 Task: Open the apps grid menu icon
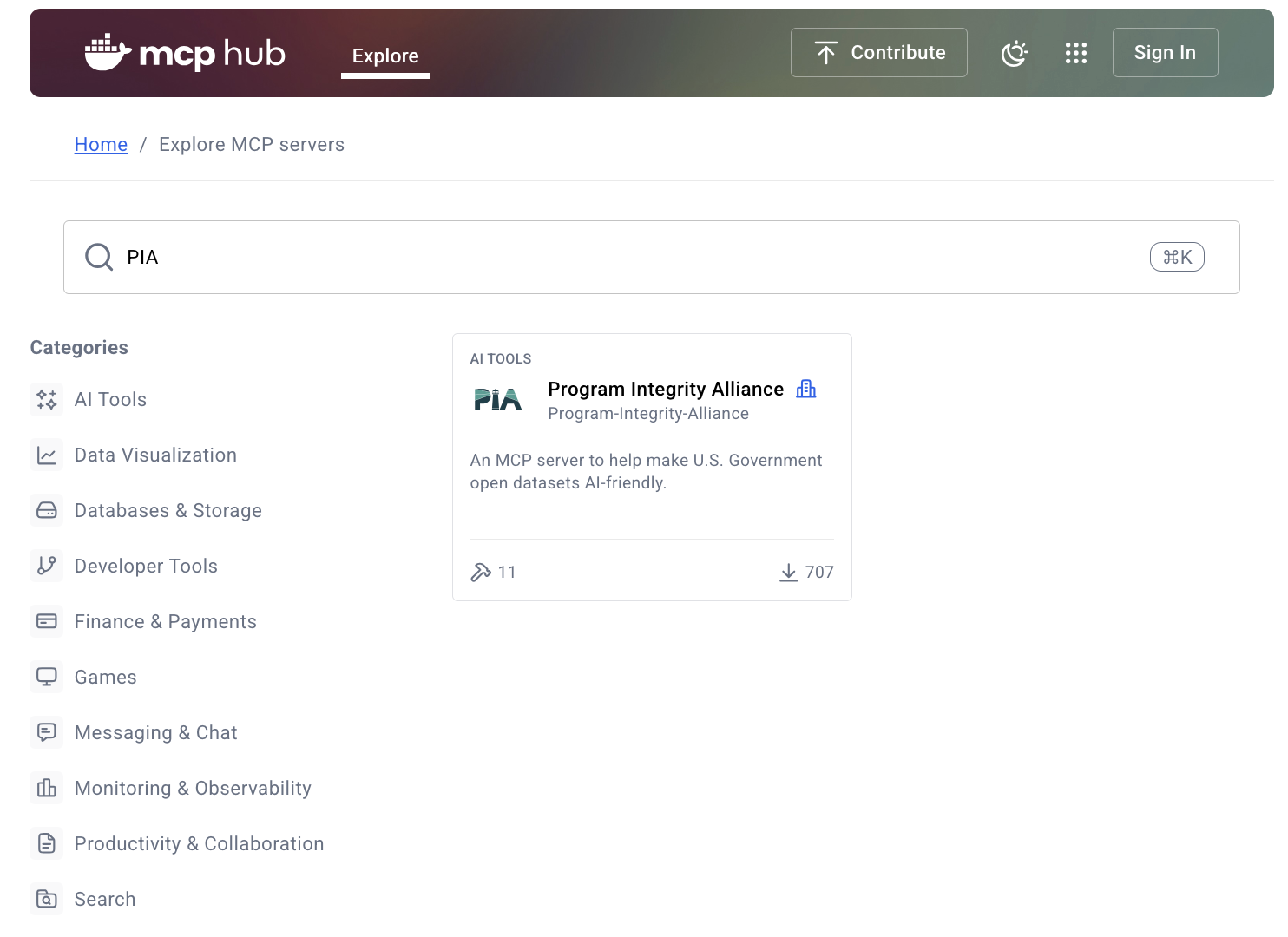tap(1076, 53)
